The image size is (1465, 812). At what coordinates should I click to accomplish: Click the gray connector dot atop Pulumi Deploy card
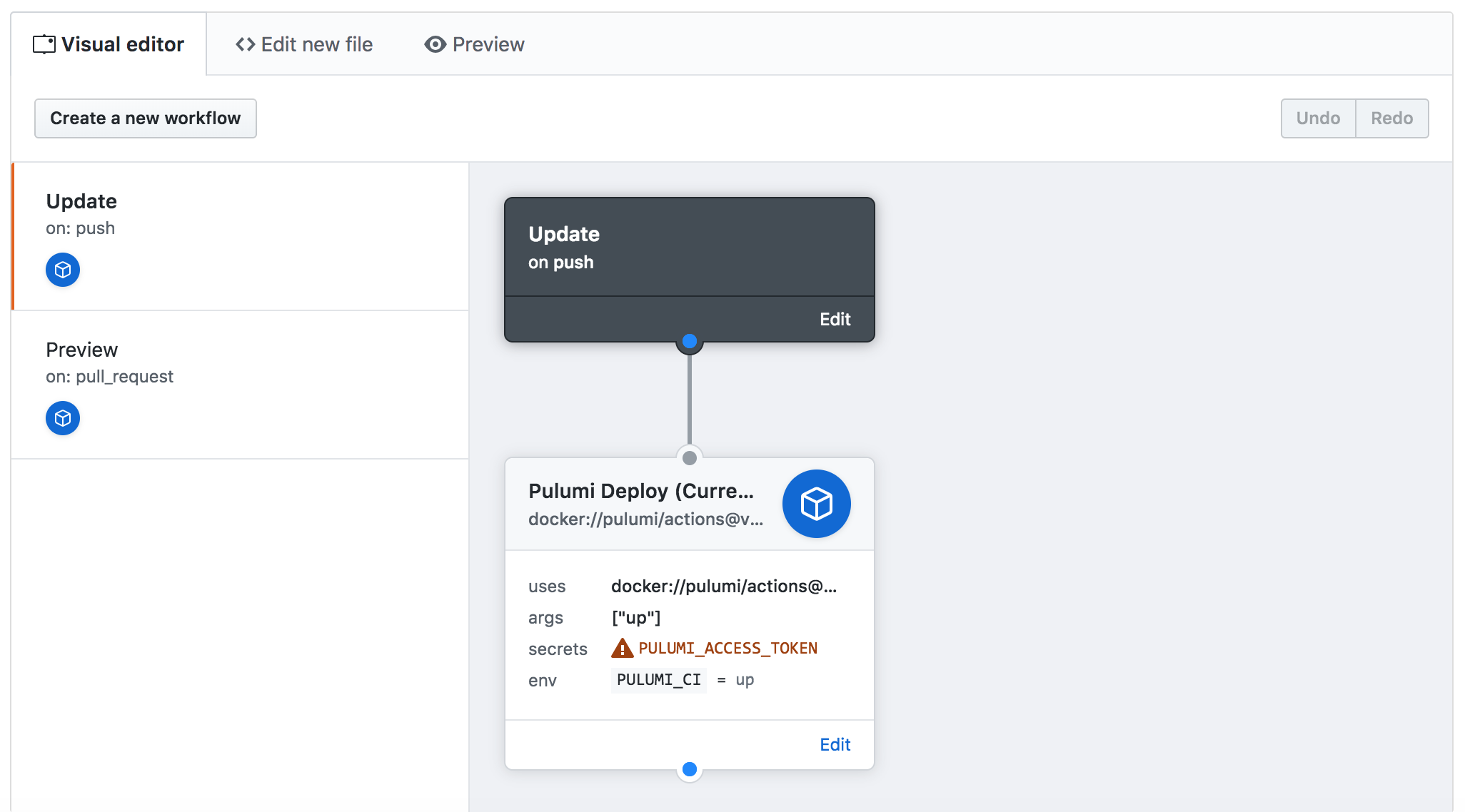click(x=690, y=458)
